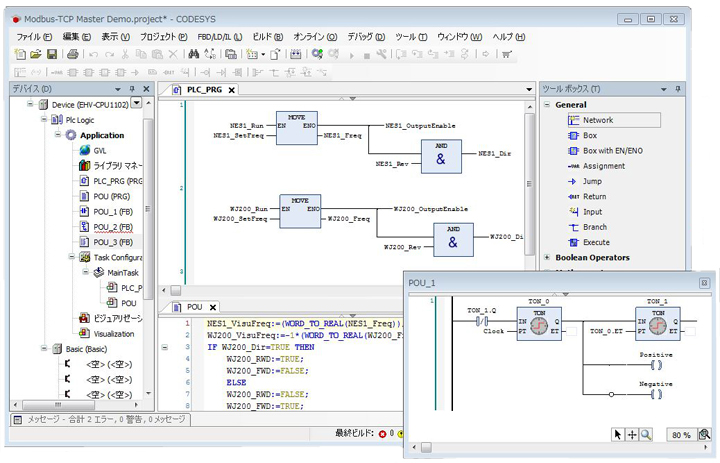The height and width of the screenshot is (463, 720).
Task: Save project with the floppy disk icon
Action: [52, 54]
